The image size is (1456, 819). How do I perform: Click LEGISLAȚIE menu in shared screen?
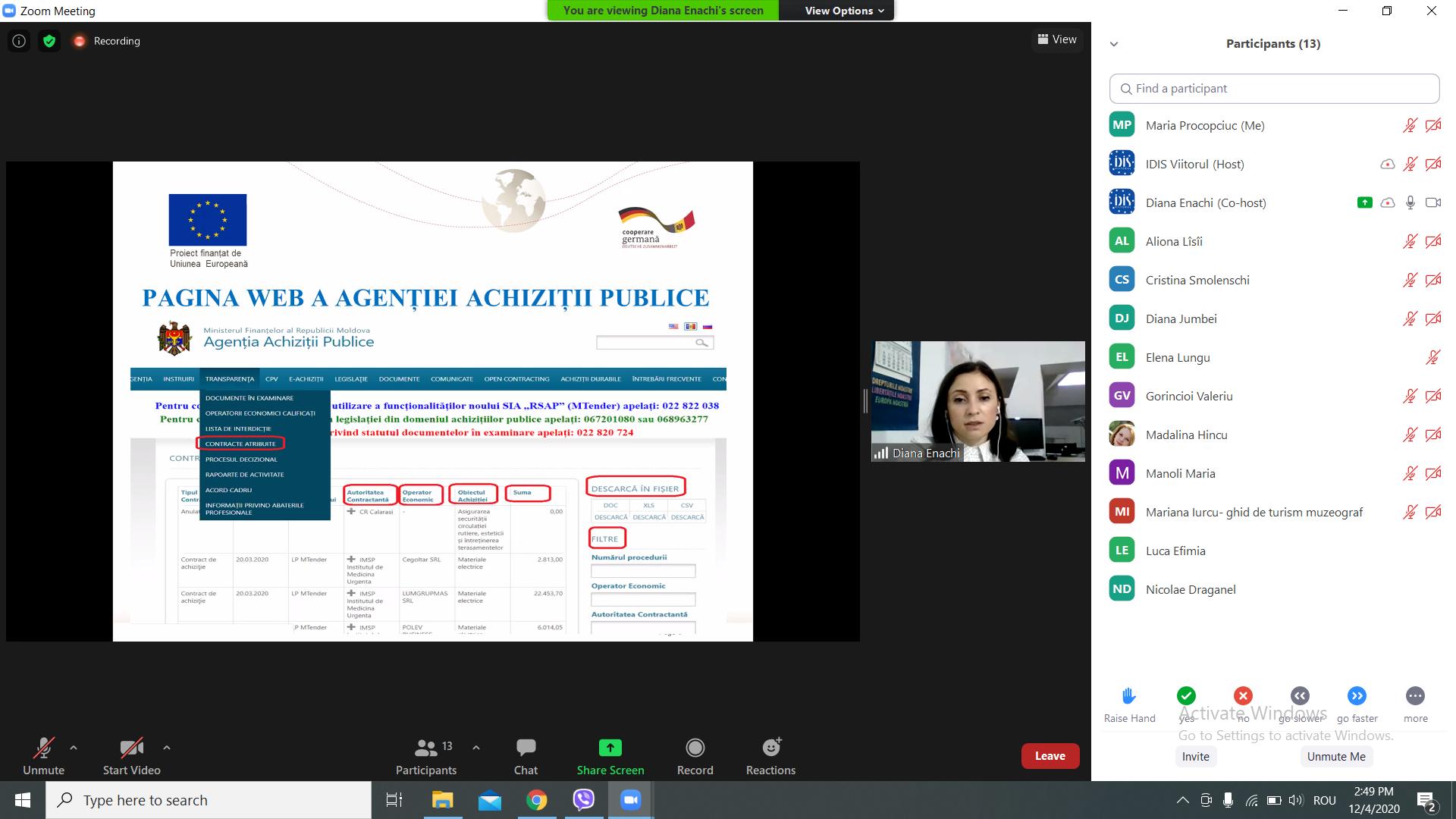point(351,379)
